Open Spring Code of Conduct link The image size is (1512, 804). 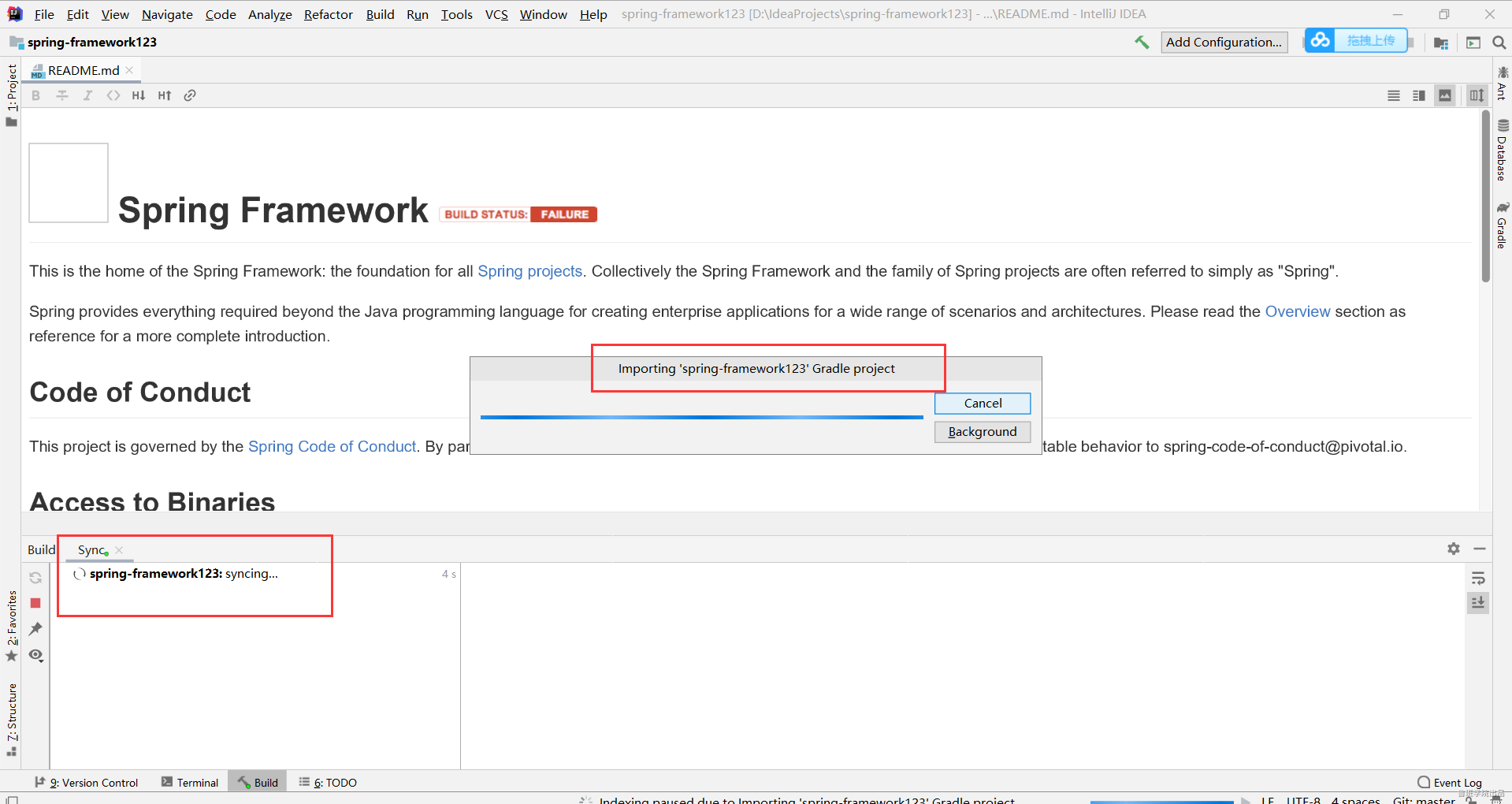tap(332, 446)
